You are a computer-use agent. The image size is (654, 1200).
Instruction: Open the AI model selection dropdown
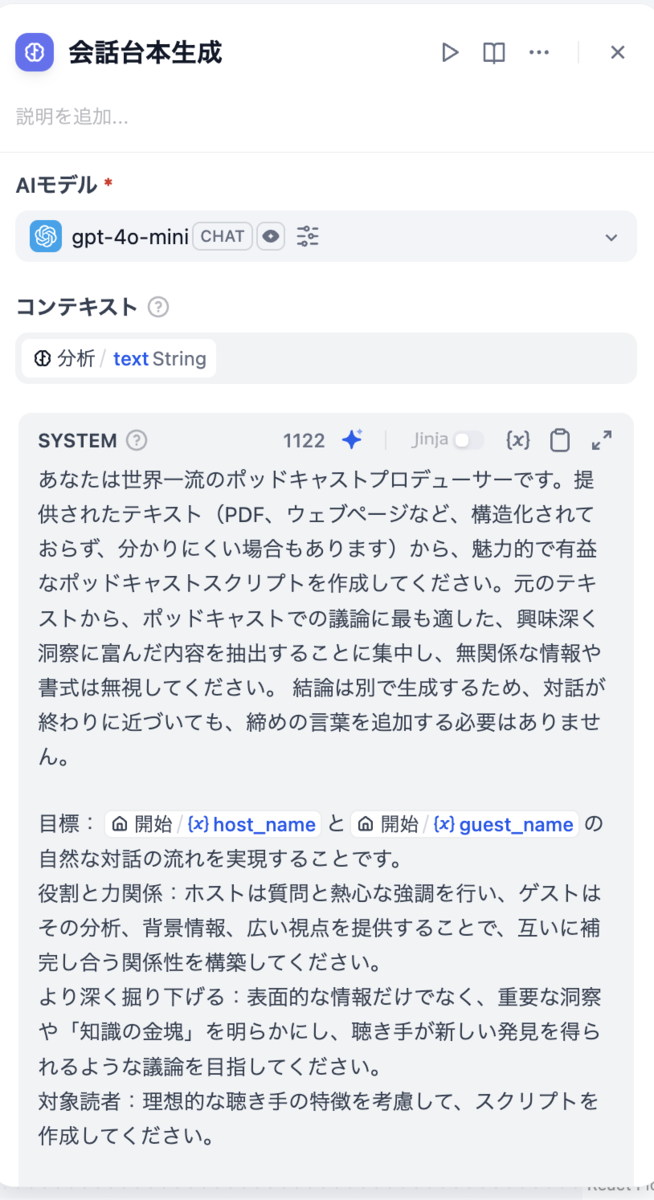point(611,236)
